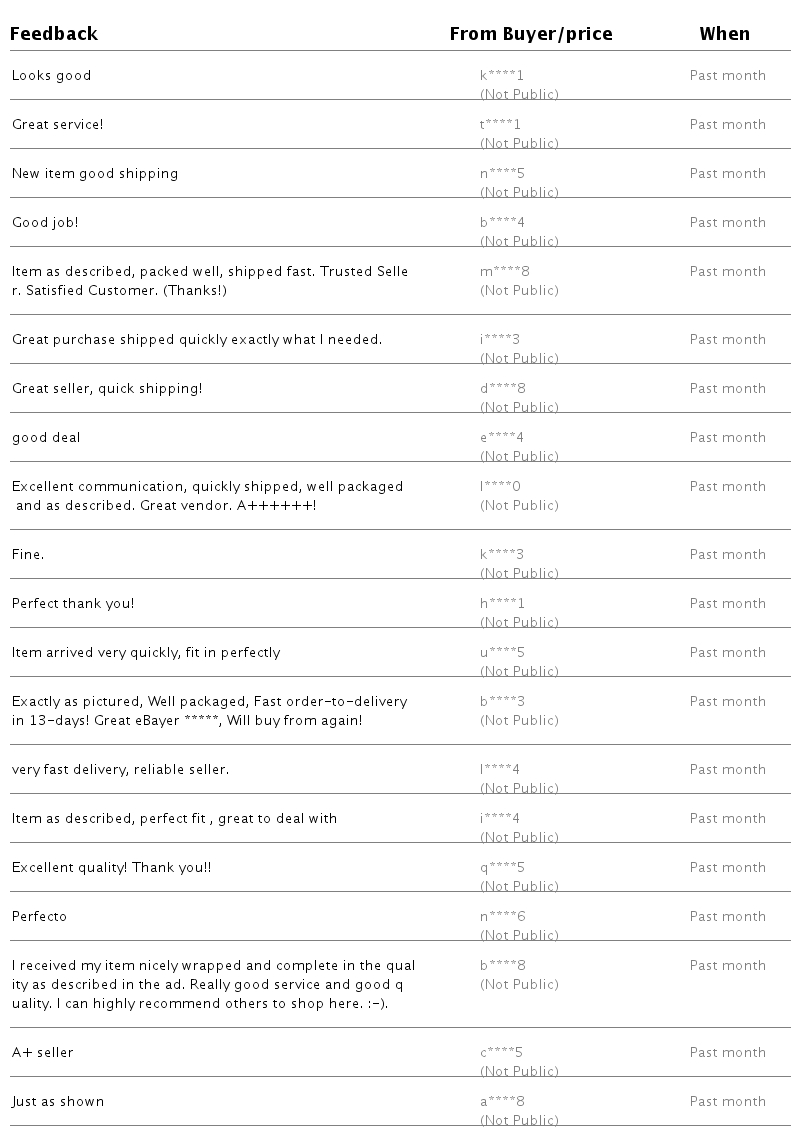
Task: Click buyer a****8 username
Action: pos(502,1102)
